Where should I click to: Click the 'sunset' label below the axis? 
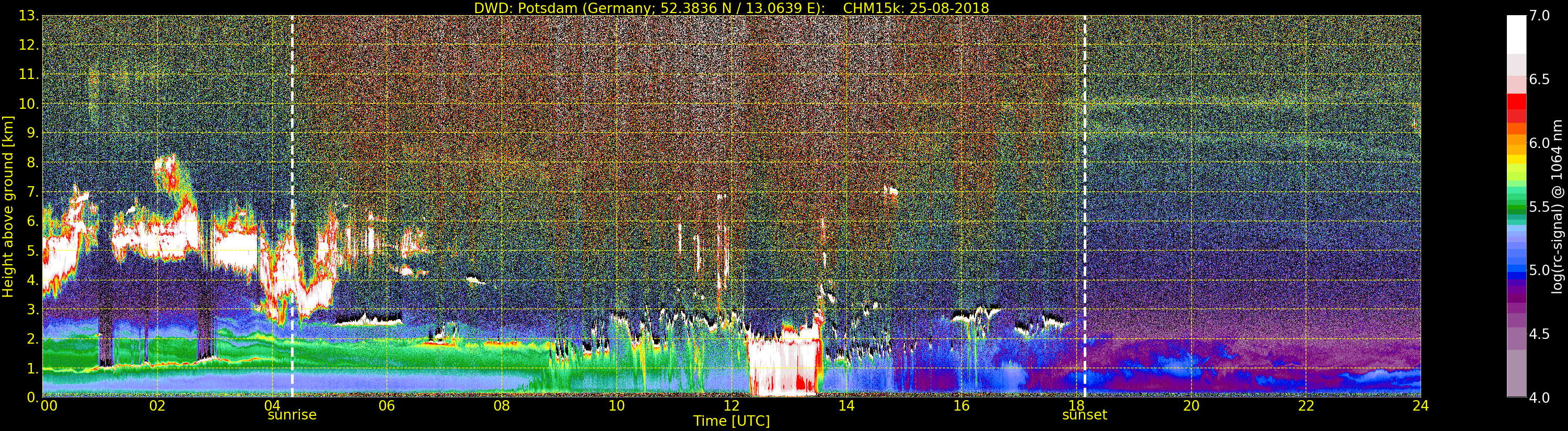click(x=1085, y=415)
